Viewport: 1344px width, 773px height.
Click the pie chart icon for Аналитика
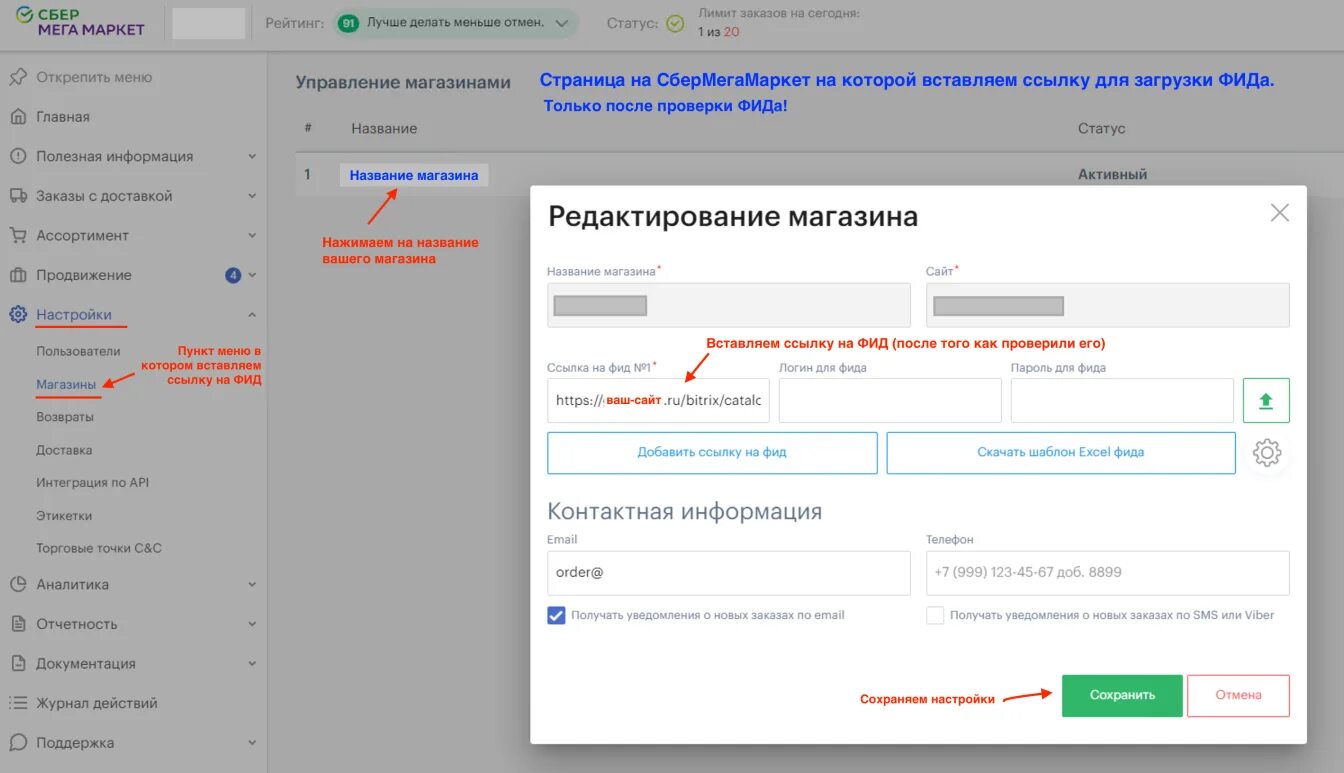[17, 584]
